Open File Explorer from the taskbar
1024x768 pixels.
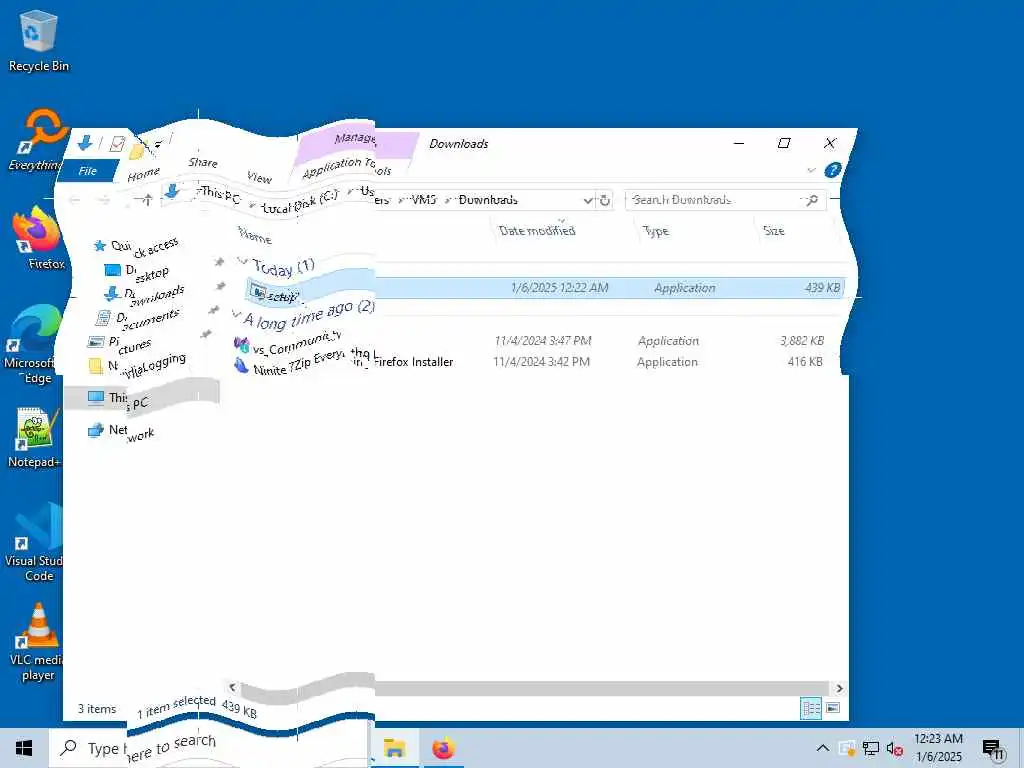[x=394, y=748]
